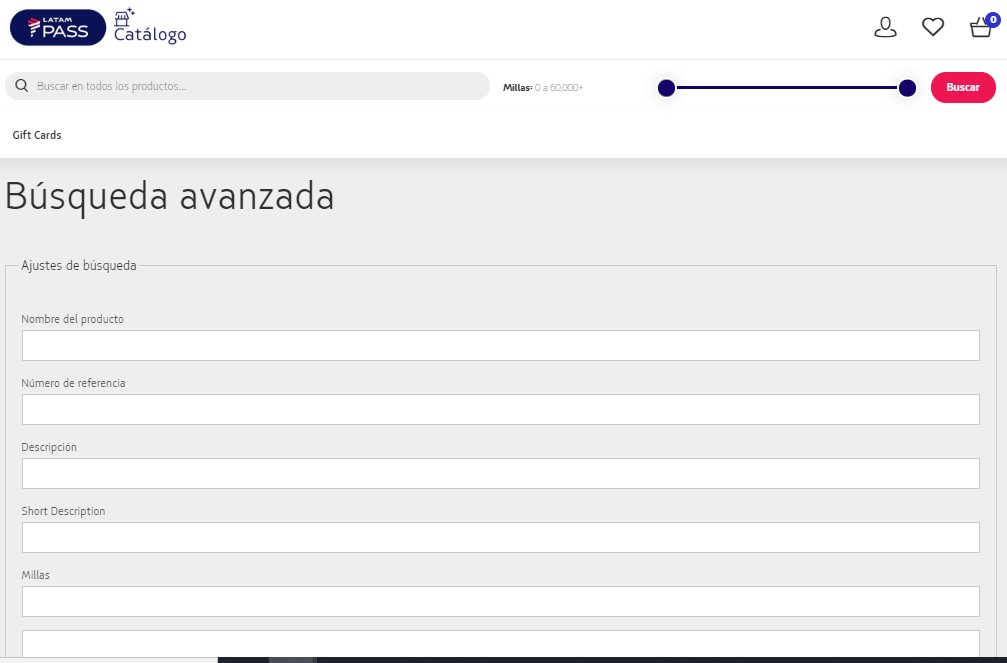
Task: Open the Gift Cards menu item
Action: pos(37,135)
